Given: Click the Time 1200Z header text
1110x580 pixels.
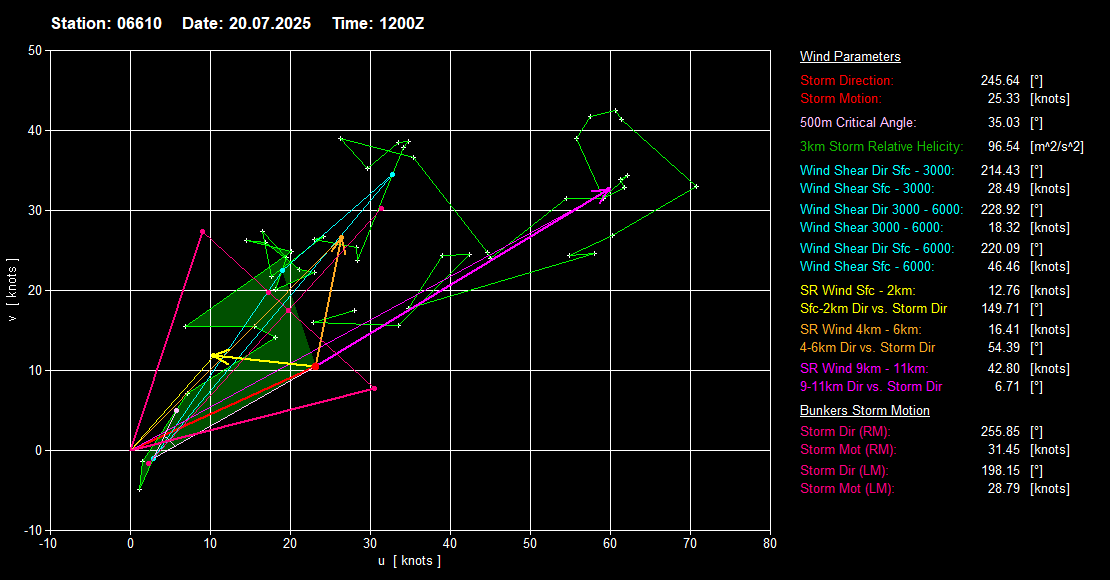Looking at the screenshot, I should tap(376, 23).
